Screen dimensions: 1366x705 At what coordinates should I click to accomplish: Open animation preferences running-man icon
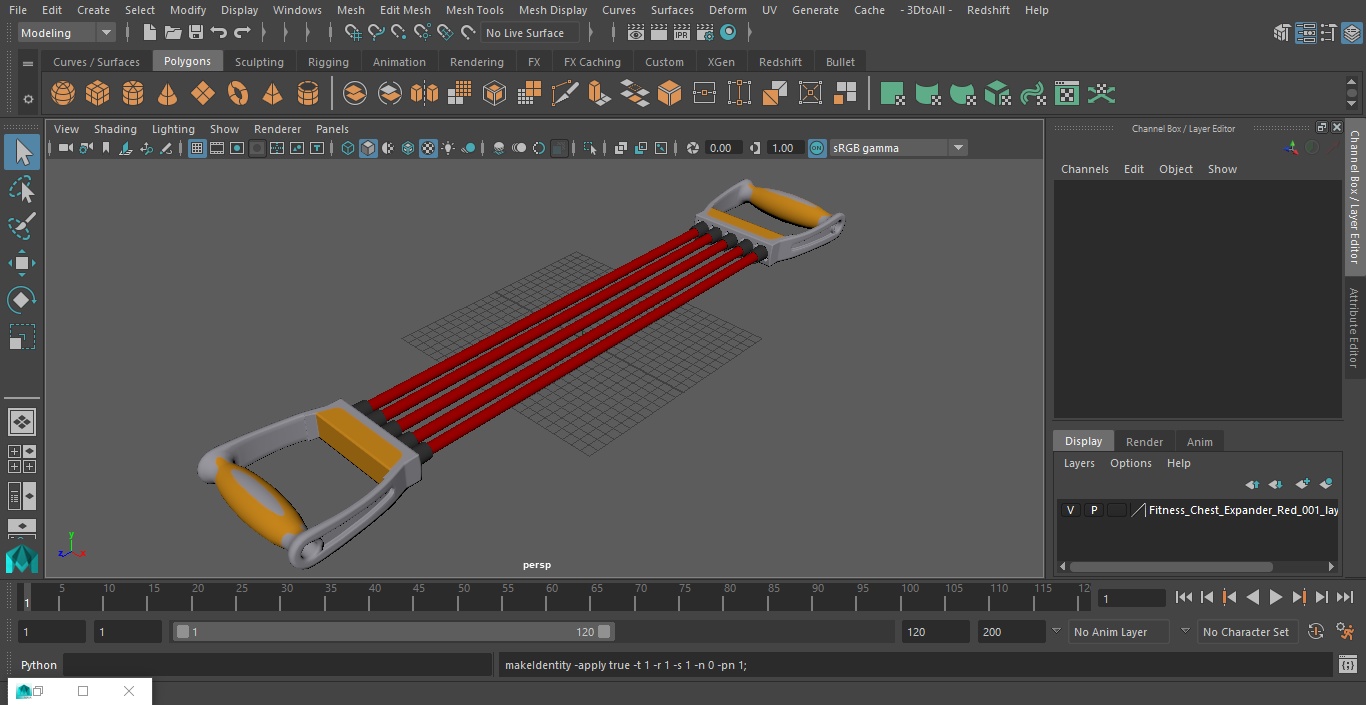click(x=1346, y=632)
